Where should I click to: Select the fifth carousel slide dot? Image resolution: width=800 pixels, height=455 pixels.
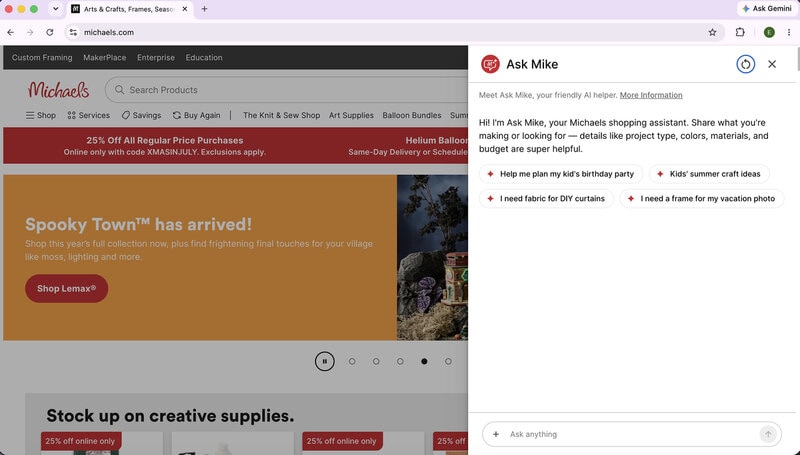tap(448, 361)
